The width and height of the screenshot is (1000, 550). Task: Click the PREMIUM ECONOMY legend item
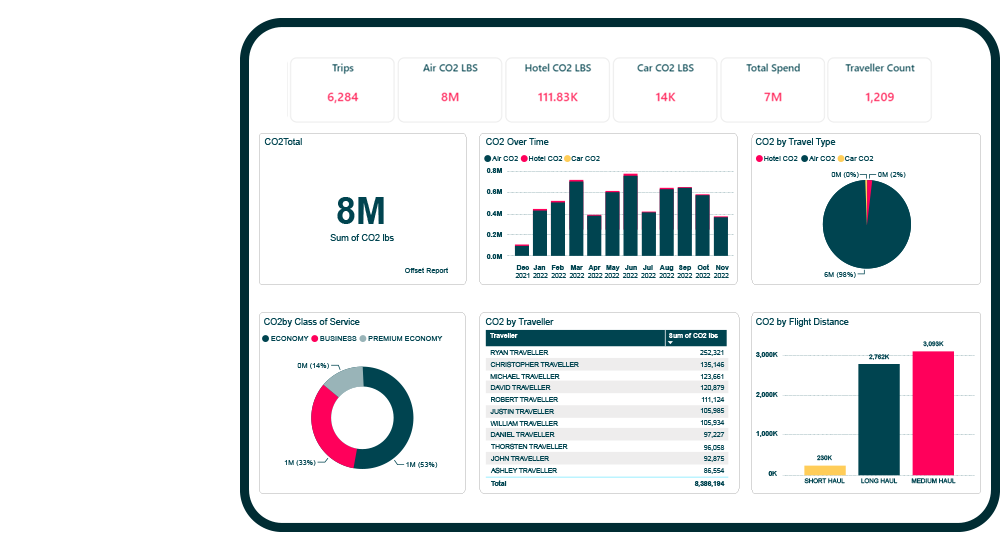coord(401,339)
